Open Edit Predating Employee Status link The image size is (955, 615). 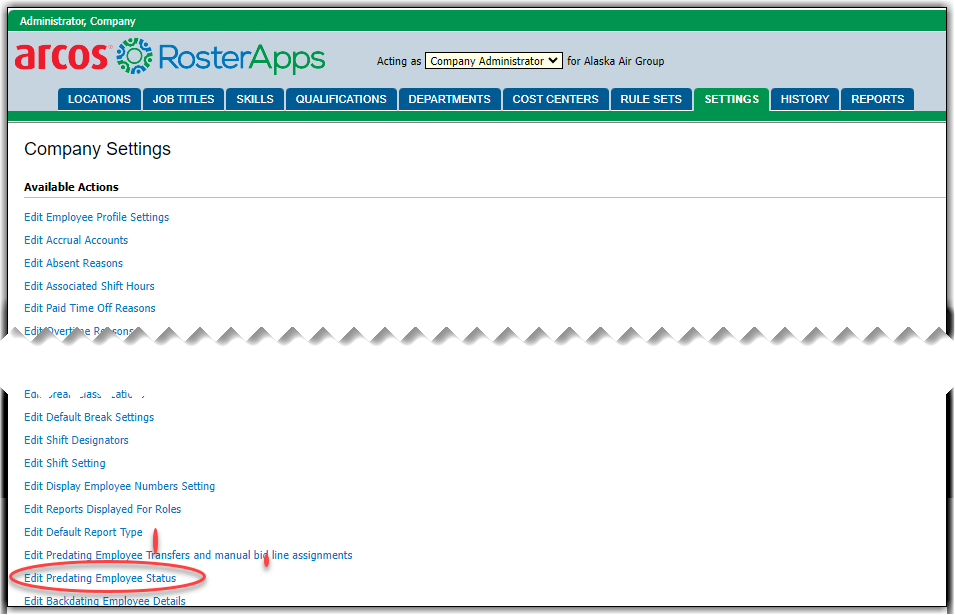point(100,578)
